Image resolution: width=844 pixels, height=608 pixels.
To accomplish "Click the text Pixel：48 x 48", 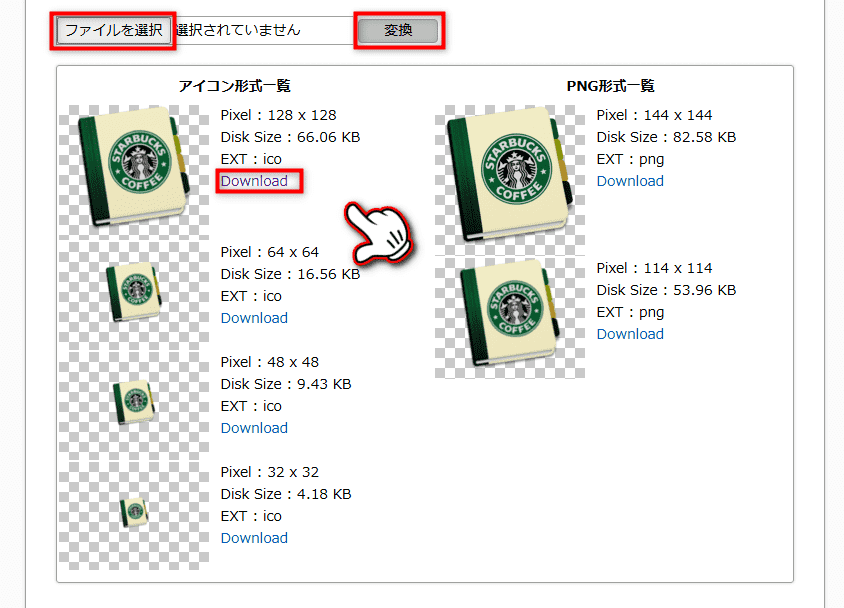I will coord(270,362).
